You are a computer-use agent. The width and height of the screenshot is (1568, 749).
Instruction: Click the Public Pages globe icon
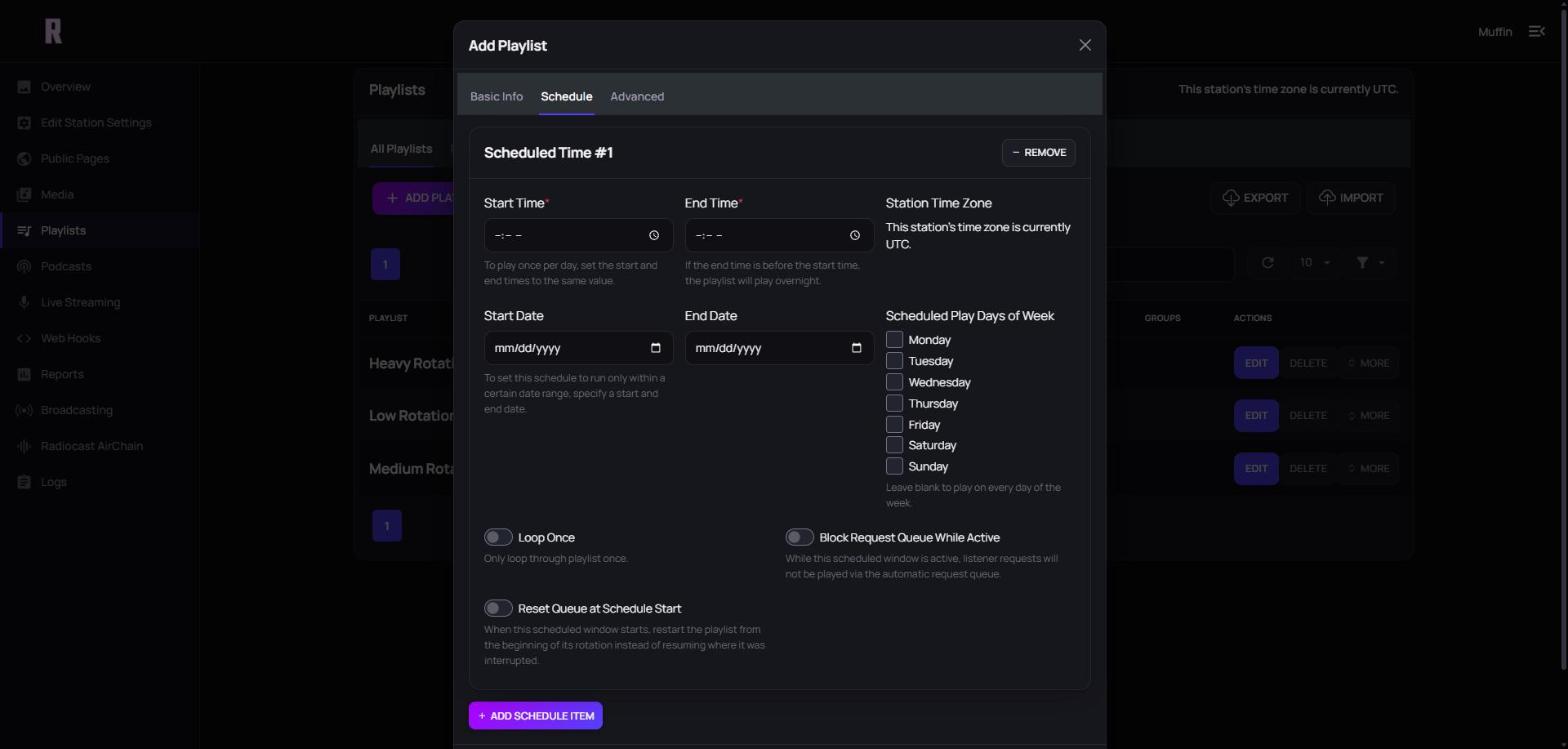click(24, 159)
